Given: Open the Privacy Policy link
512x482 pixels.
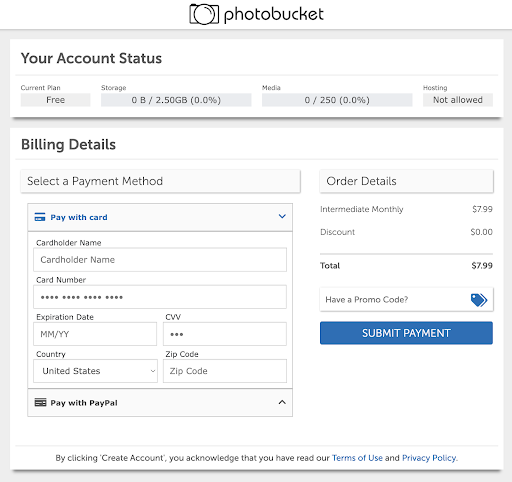Looking at the screenshot, I should [429, 458].
